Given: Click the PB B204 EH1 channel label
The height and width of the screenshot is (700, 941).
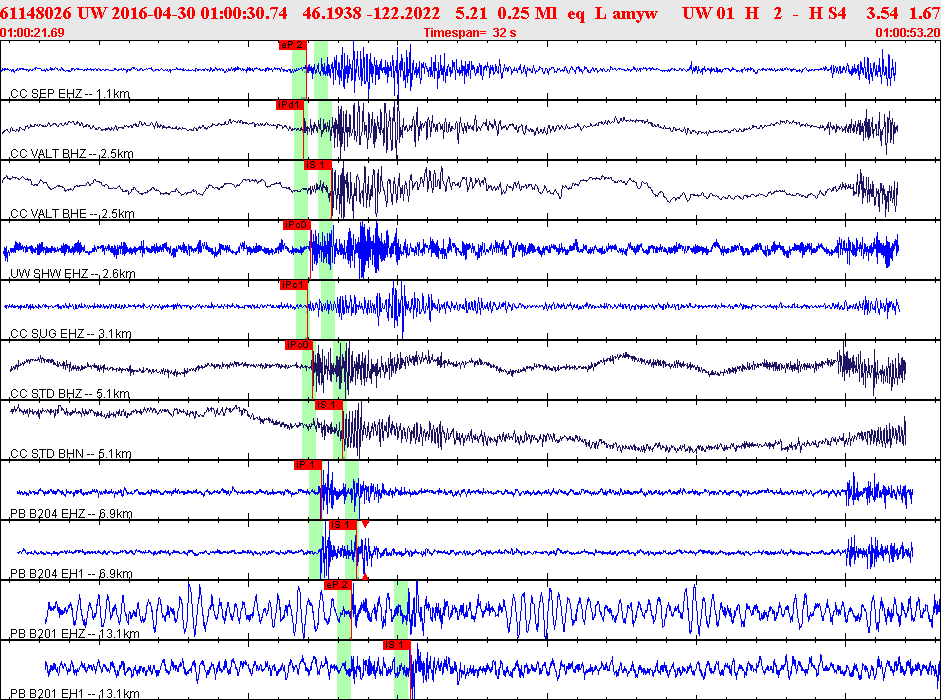Looking at the screenshot, I should pyautogui.click(x=71, y=574).
